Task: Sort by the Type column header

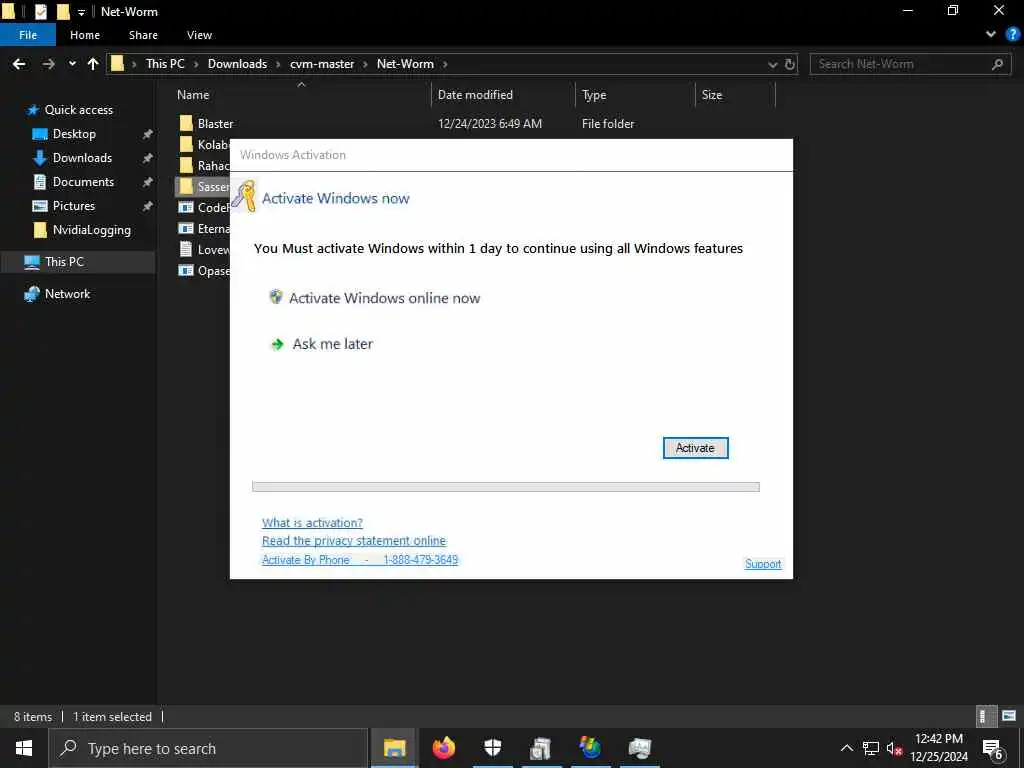Action: (594, 95)
